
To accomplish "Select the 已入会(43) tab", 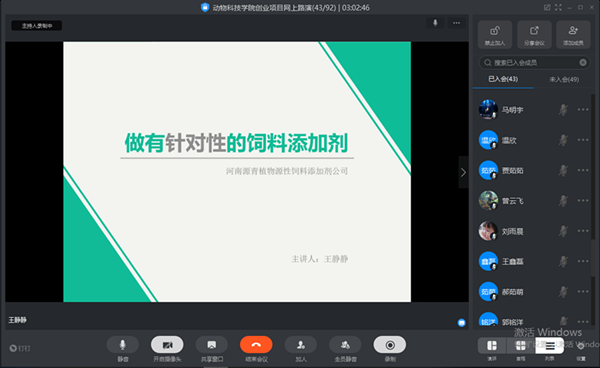I will click(x=503, y=79).
